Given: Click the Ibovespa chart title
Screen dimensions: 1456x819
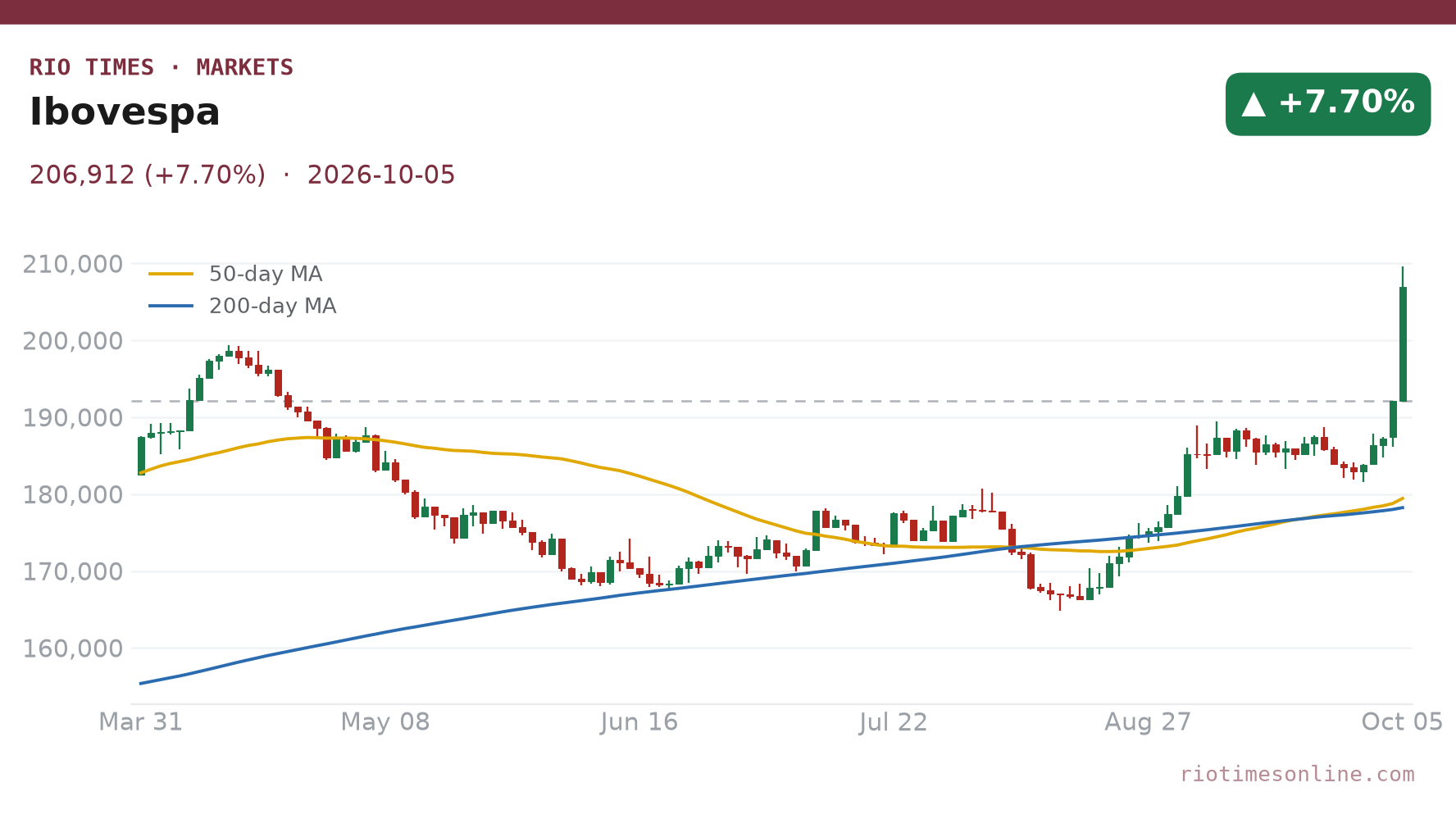Looking at the screenshot, I should click(x=125, y=112).
